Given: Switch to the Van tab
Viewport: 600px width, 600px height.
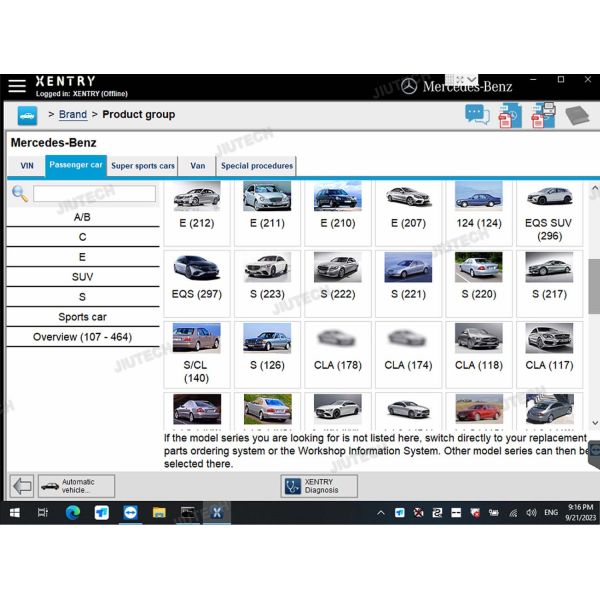Looking at the screenshot, I should (x=198, y=166).
